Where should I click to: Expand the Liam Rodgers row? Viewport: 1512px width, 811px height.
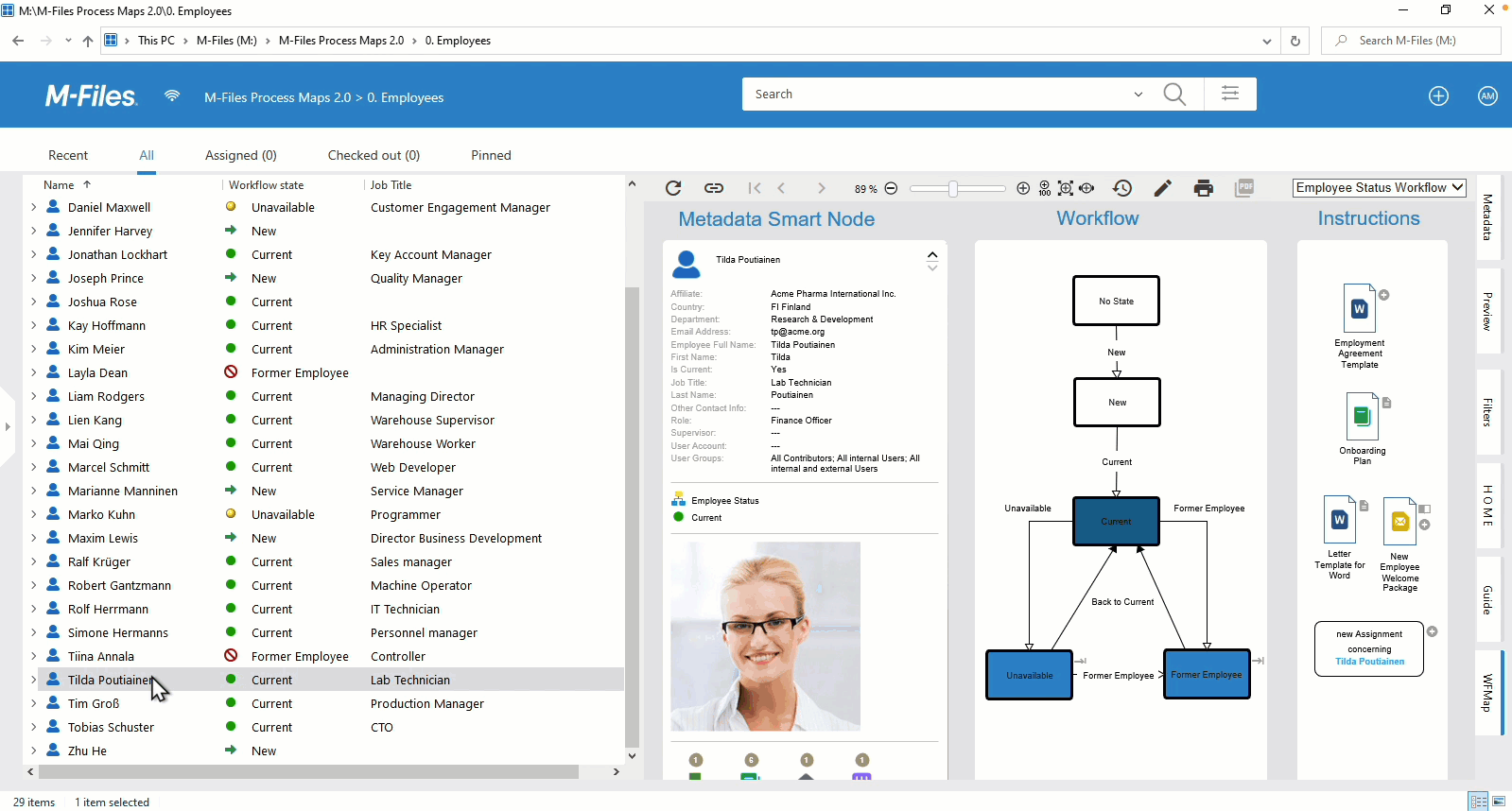point(34,396)
